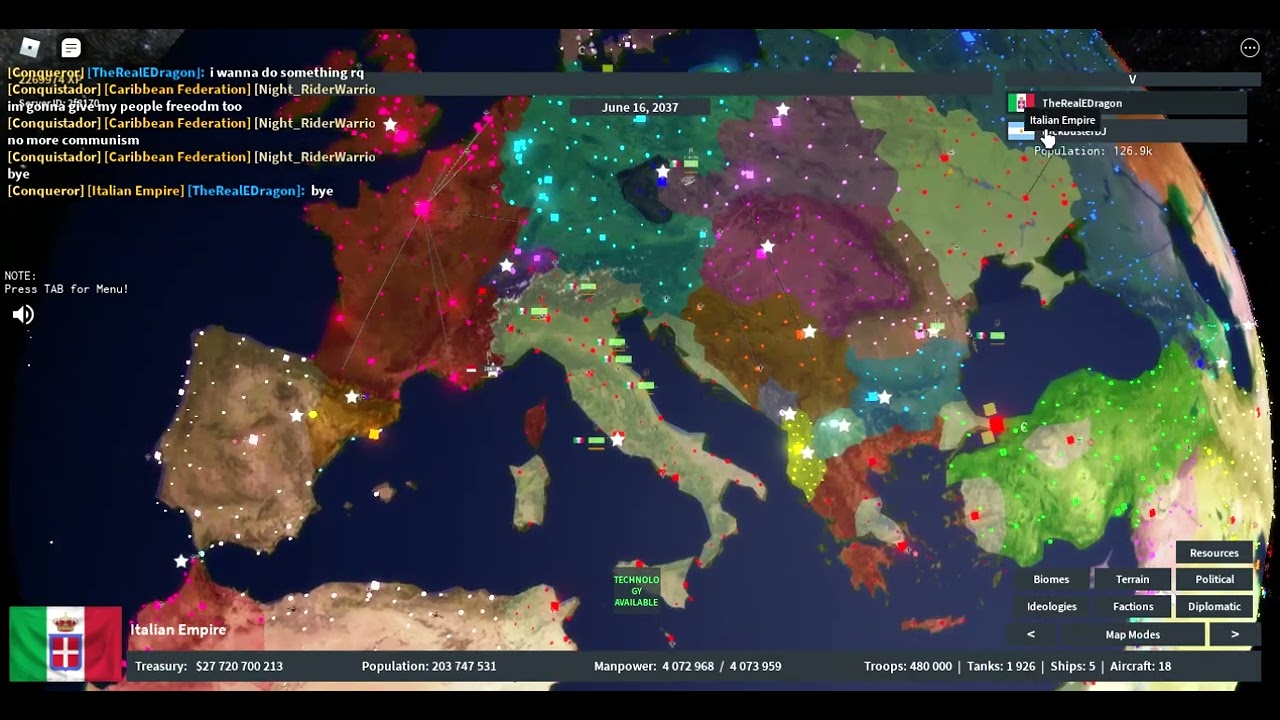Switch to Diplomatic map mode
The image size is (1280, 720).
[x=1214, y=606]
